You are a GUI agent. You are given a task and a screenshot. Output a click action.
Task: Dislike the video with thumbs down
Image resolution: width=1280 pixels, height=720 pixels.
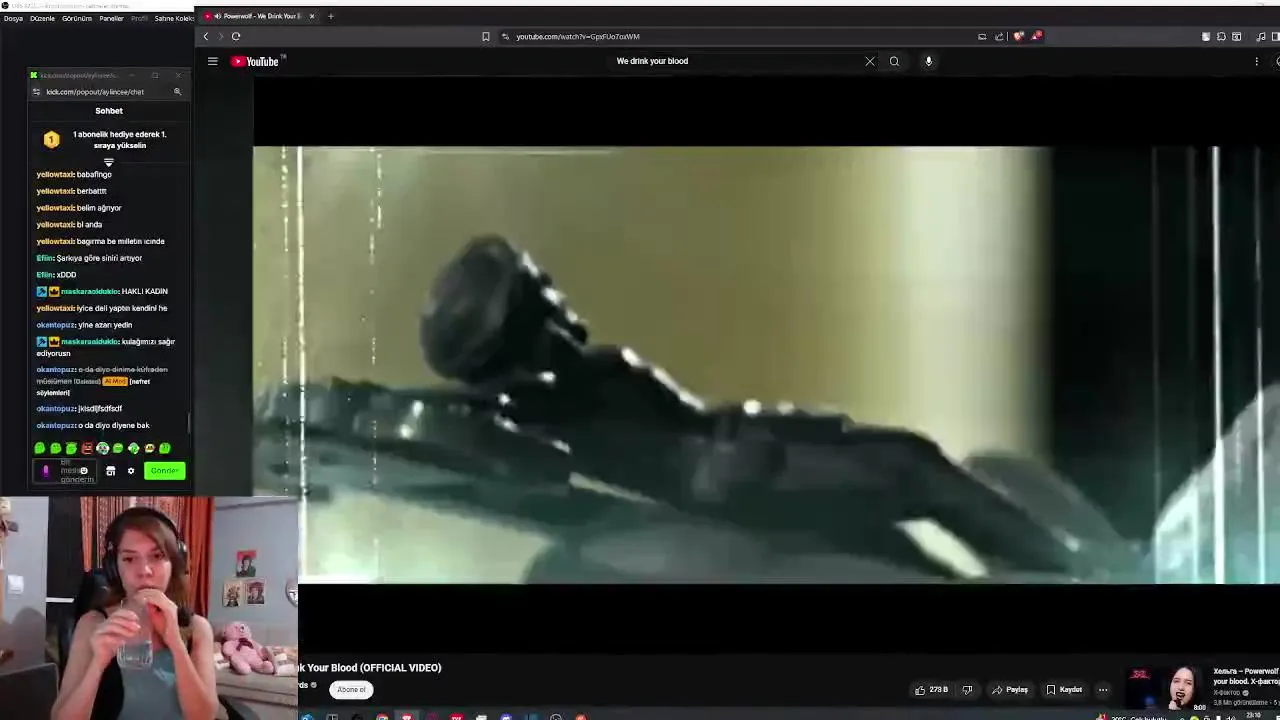(x=967, y=690)
